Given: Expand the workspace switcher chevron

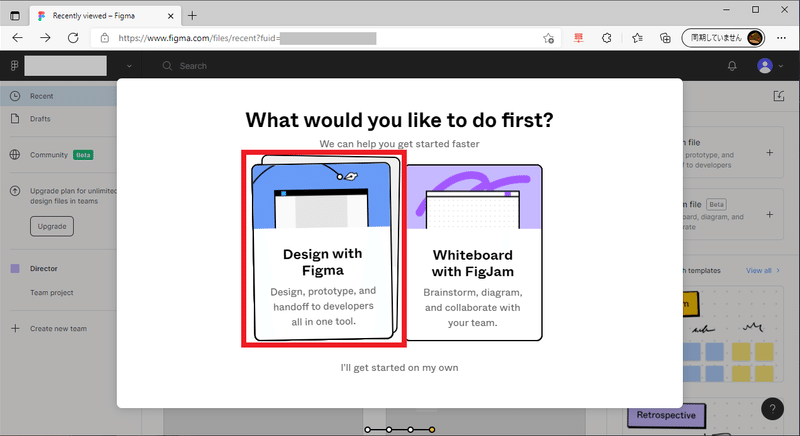Looking at the screenshot, I should 129,66.
